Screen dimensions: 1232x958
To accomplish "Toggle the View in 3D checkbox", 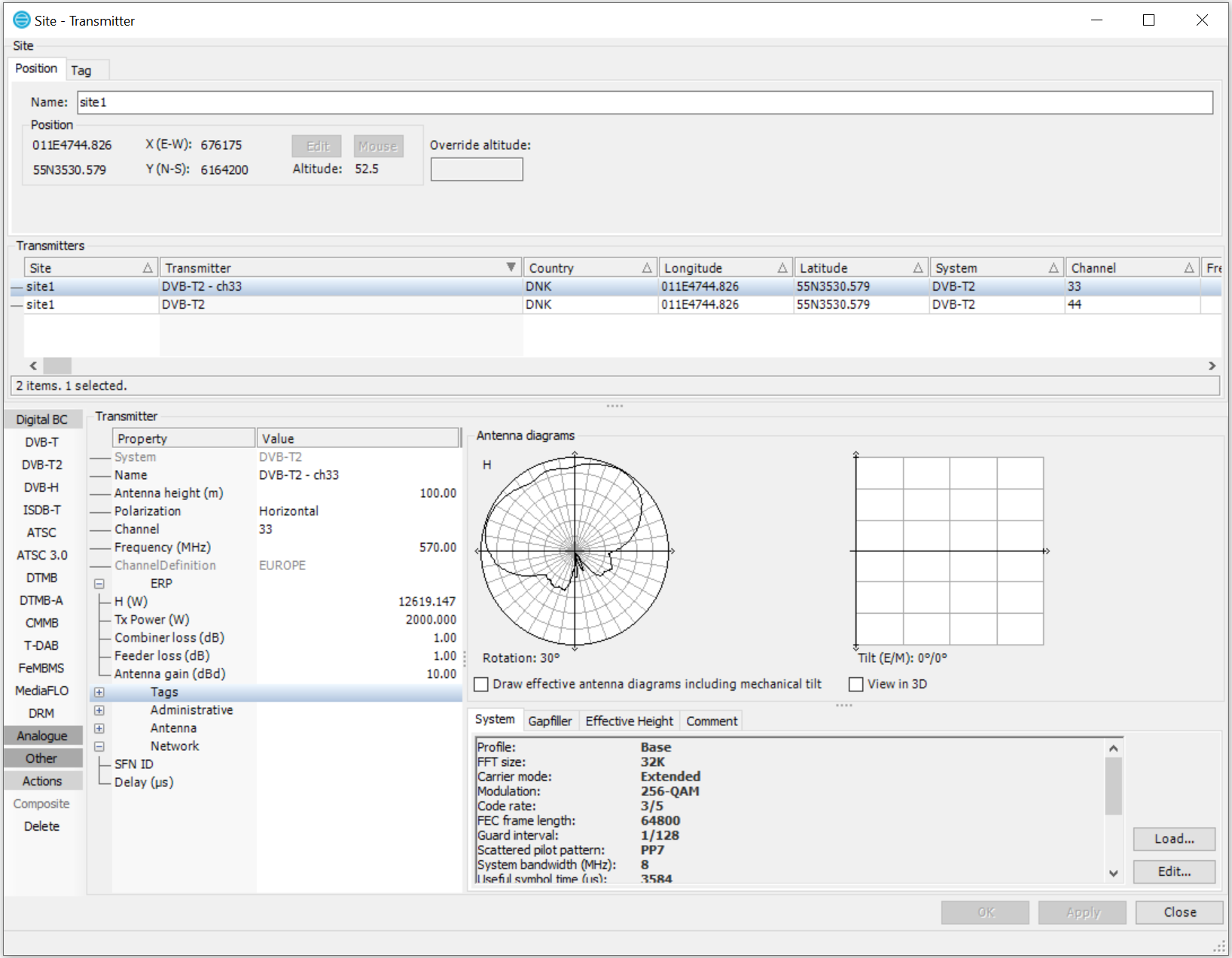I will 856,685.
